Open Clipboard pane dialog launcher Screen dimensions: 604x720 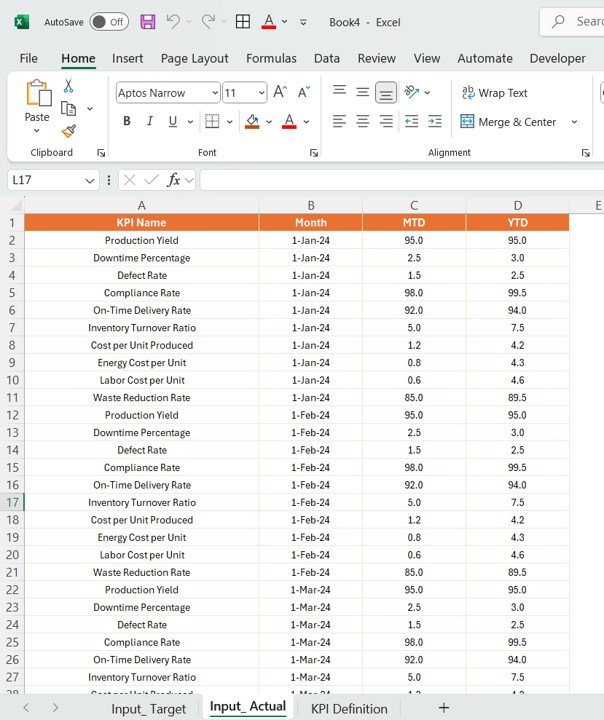101,153
